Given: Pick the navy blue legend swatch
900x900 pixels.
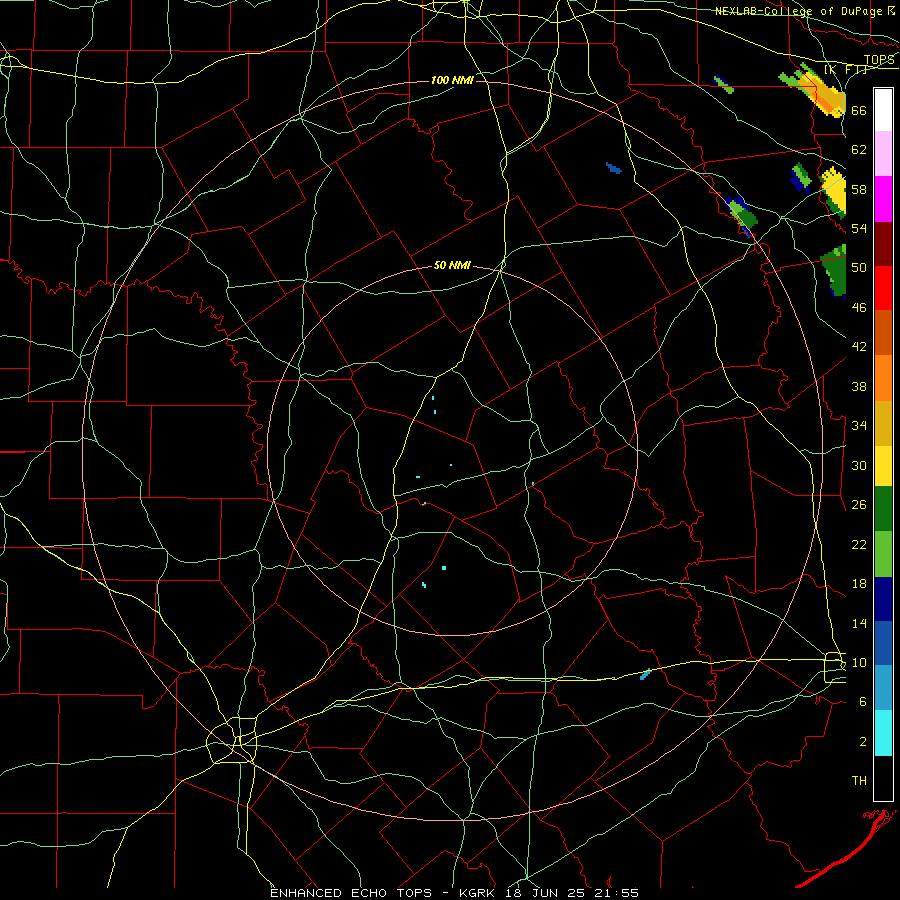Looking at the screenshot, I should click(x=883, y=599).
